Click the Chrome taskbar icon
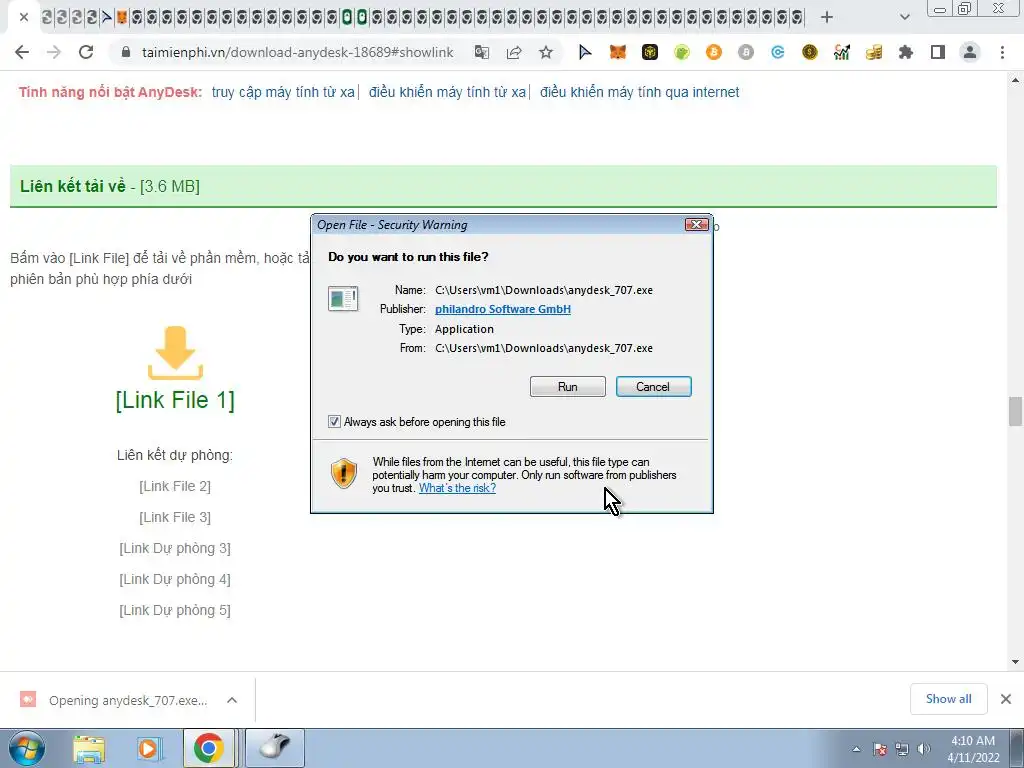 point(208,748)
